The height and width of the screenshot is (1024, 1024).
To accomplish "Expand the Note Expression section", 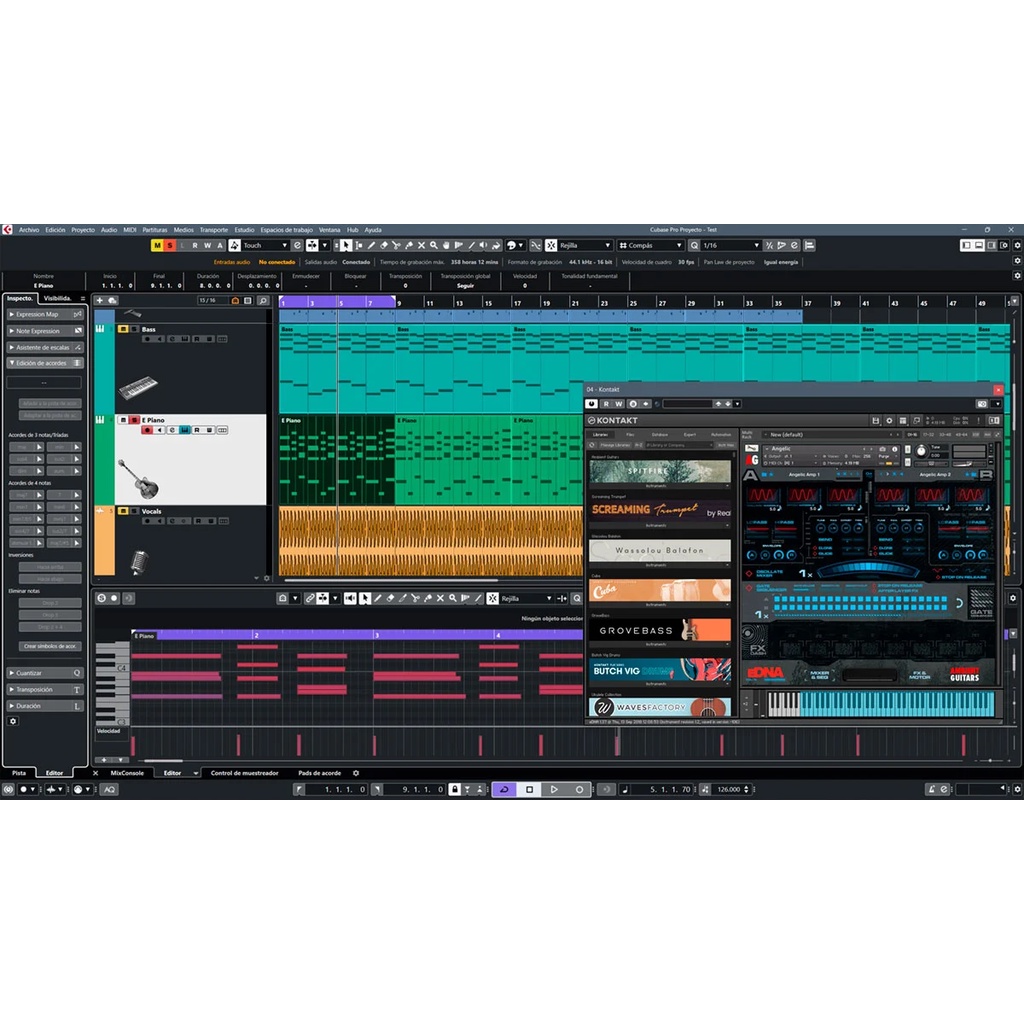I will pos(44,331).
